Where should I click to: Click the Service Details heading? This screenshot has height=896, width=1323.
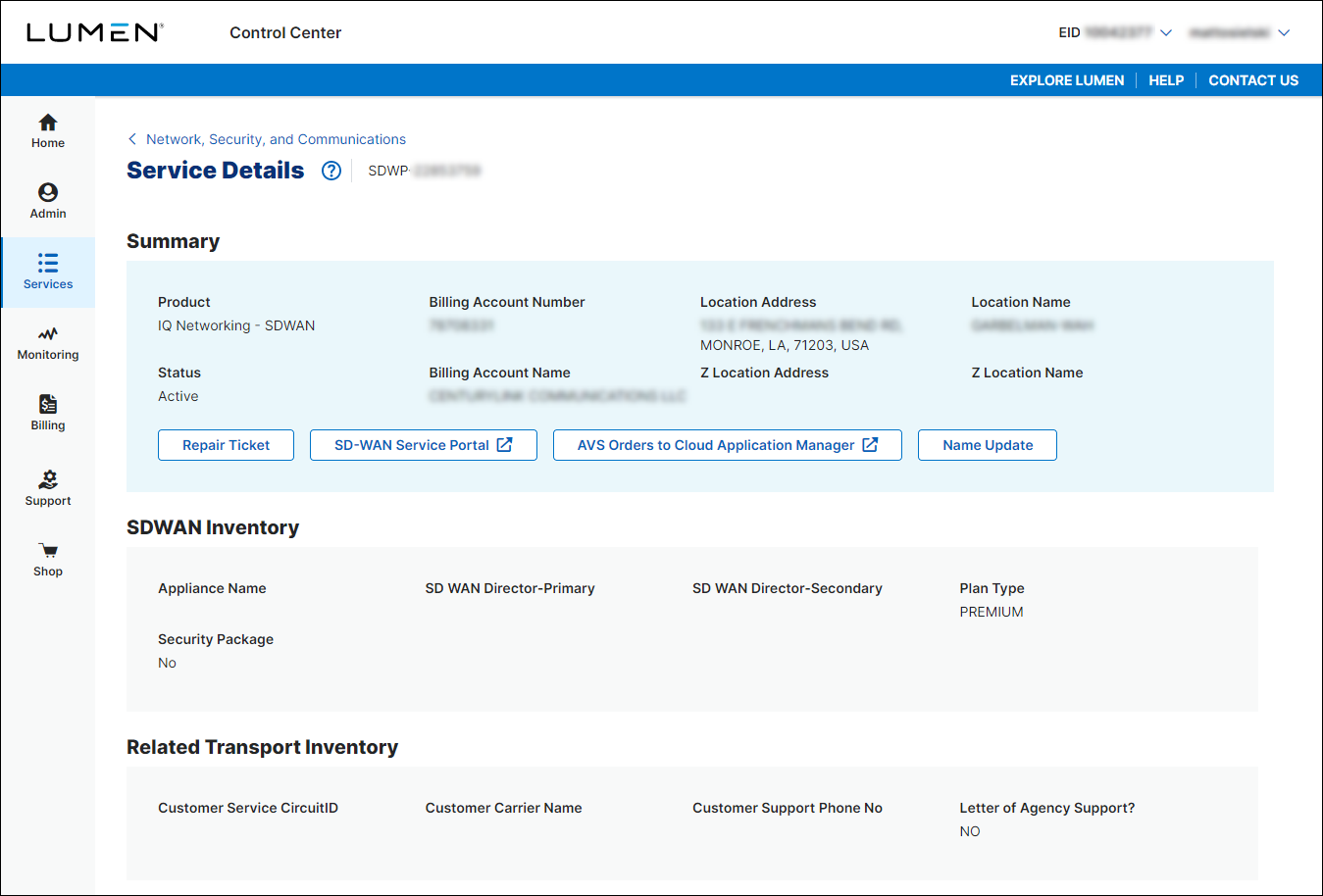coord(216,171)
